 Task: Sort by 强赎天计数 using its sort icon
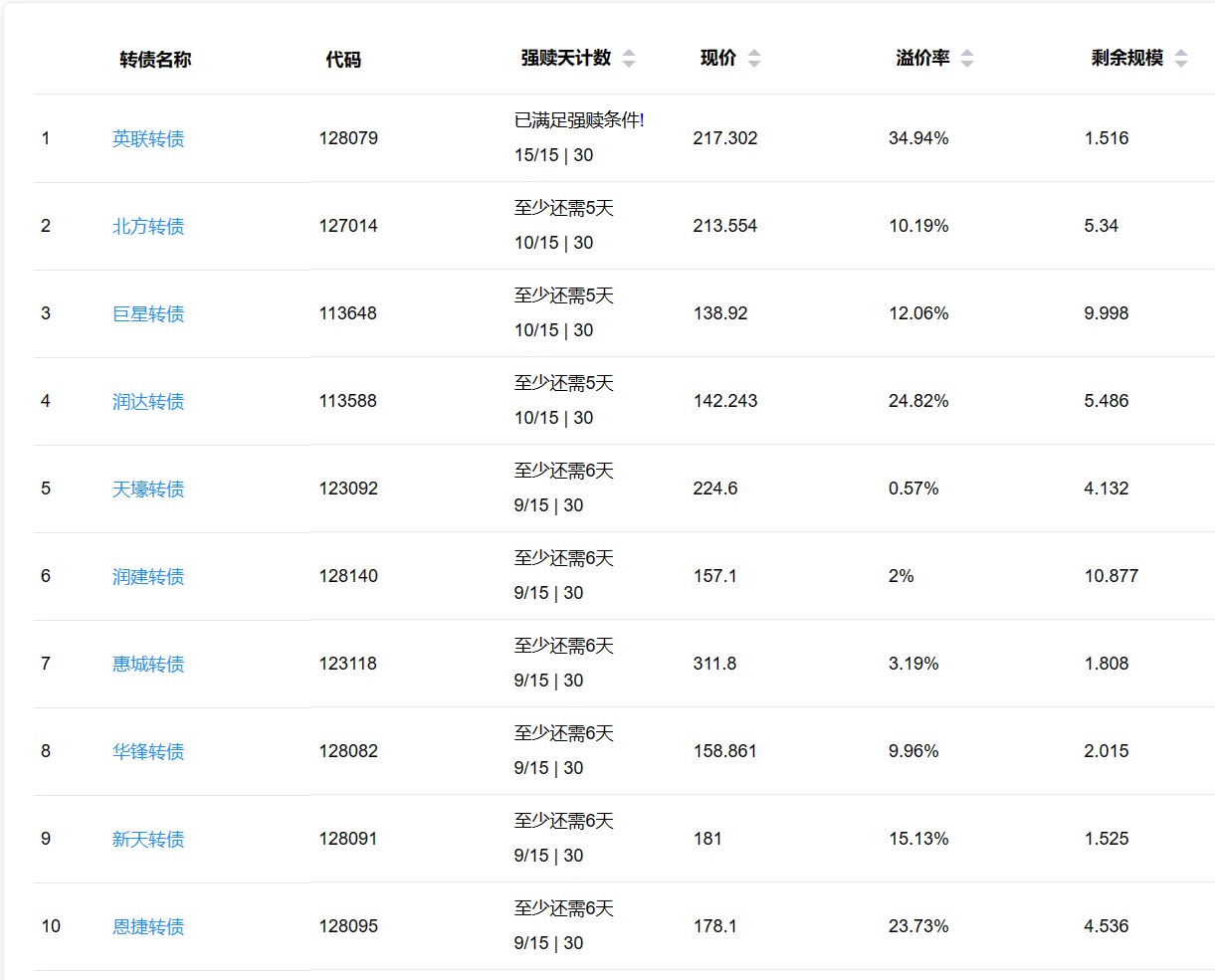628,59
